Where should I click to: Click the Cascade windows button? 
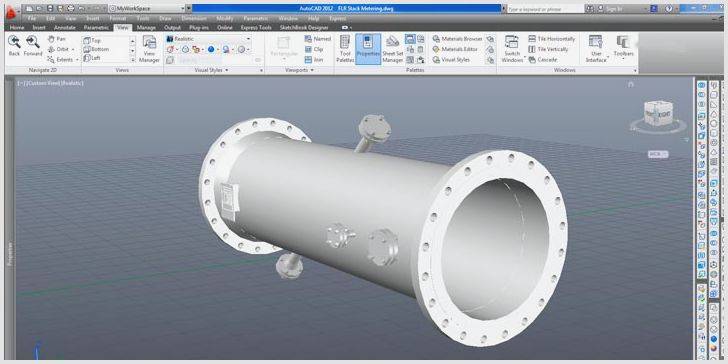pyautogui.click(x=543, y=59)
